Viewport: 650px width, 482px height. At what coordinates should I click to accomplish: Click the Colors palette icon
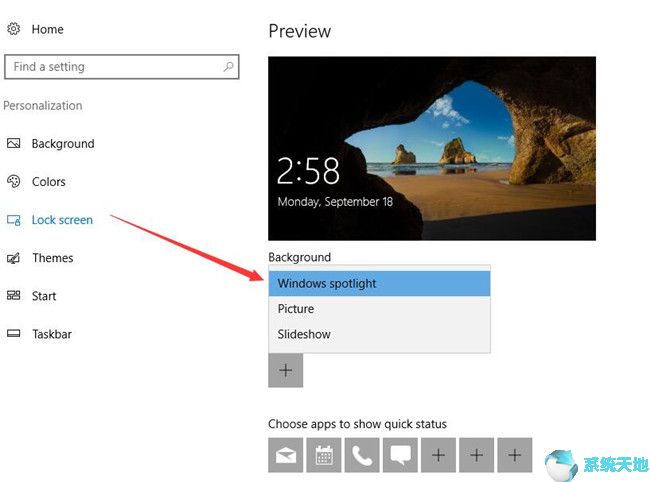(13, 182)
